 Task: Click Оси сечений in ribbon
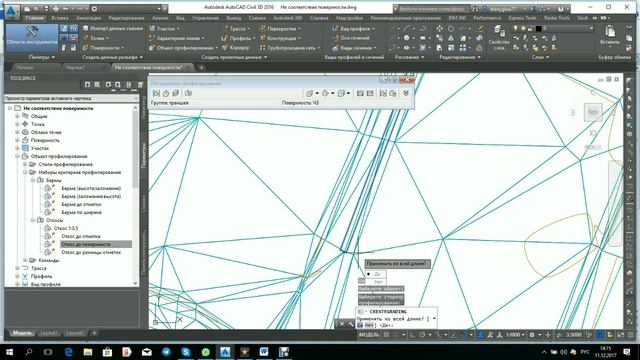click(351, 38)
